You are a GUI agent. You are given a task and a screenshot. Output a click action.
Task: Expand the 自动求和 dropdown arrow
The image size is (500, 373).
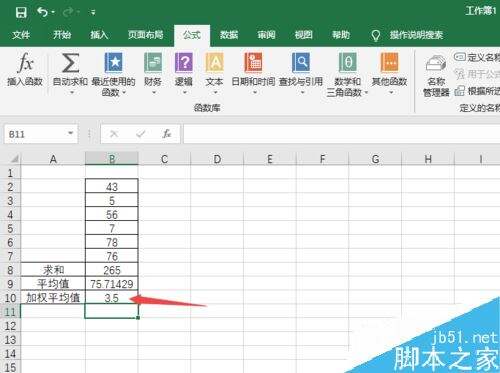[71, 92]
